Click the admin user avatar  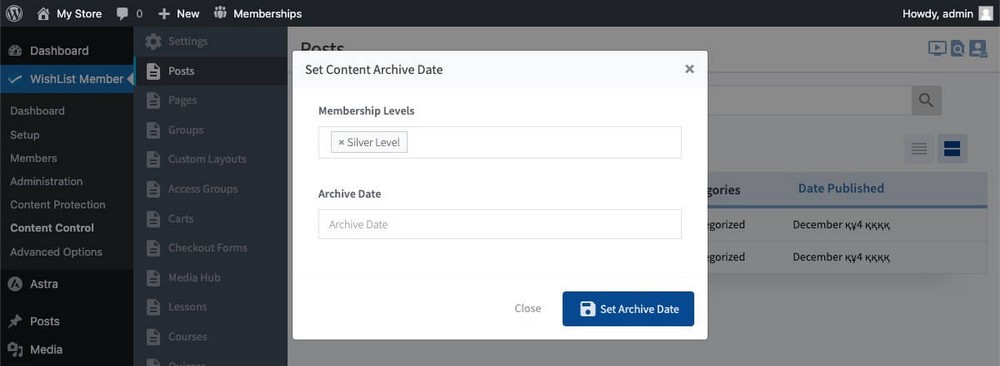point(985,13)
